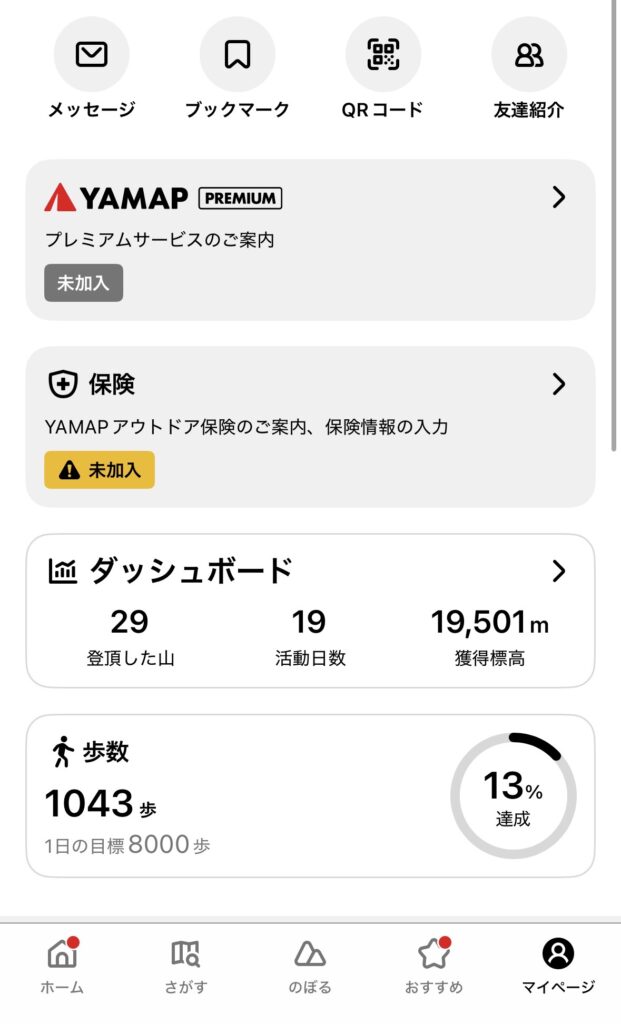621x1024 pixels.
Task: Tap the walking person step icon
Action: tap(62, 751)
